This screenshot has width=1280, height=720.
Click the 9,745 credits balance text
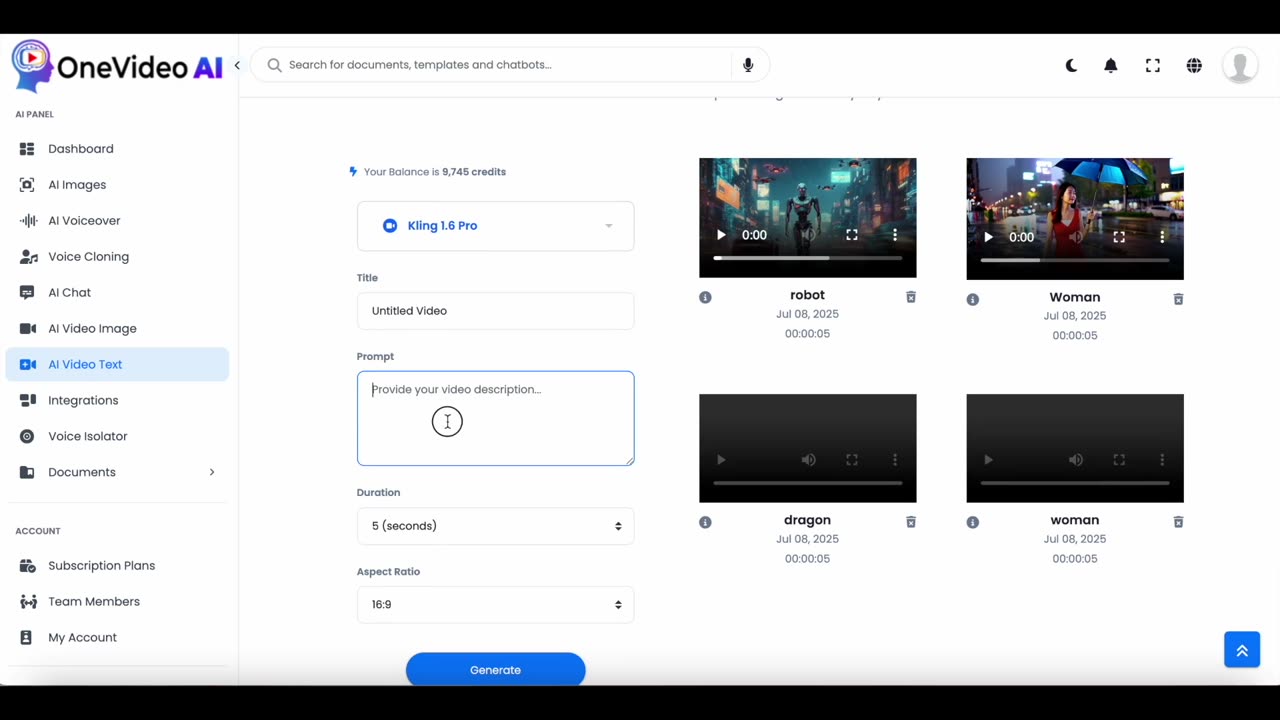pos(474,172)
